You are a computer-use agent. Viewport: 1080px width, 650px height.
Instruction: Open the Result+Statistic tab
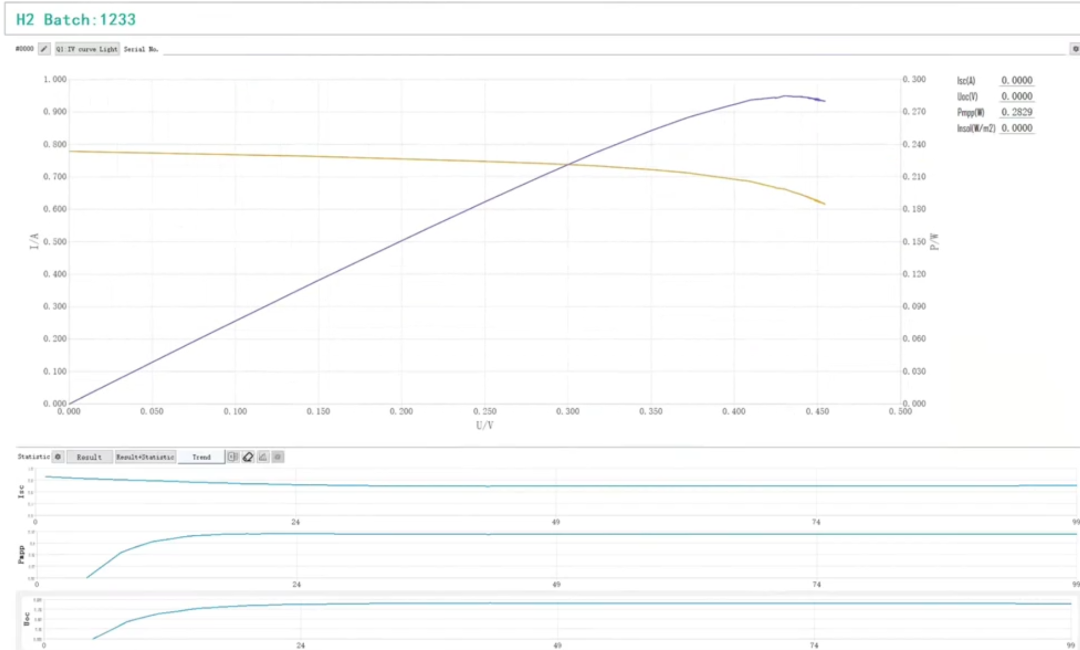coord(145,456)
